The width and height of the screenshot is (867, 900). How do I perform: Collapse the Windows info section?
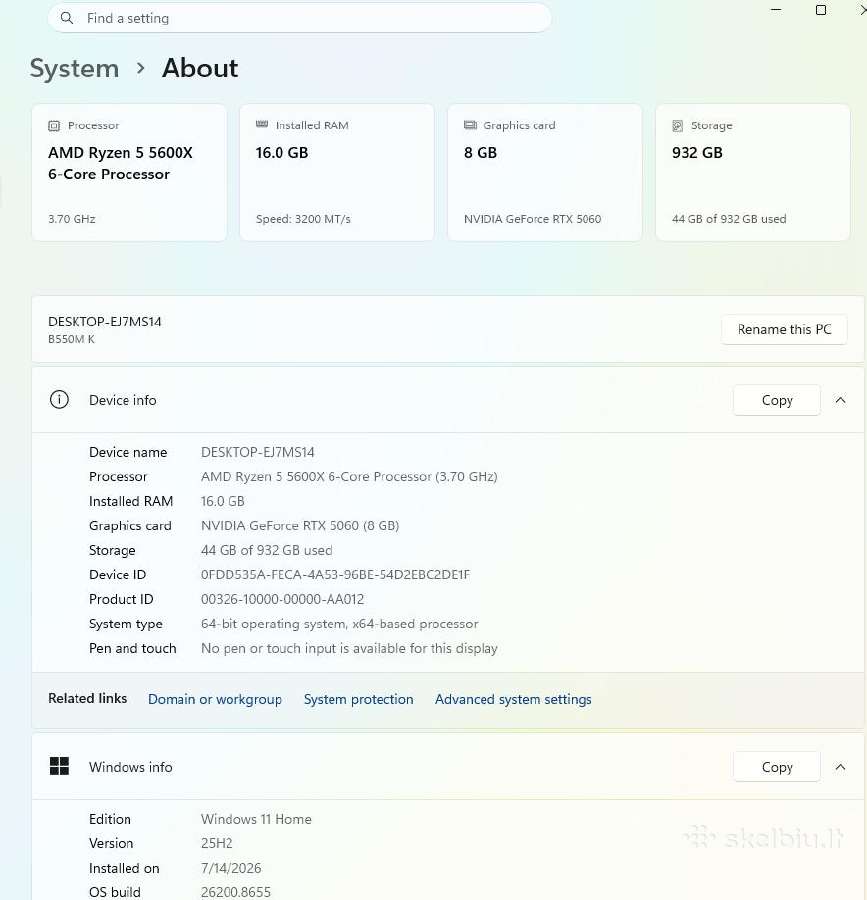coord(840,767)
